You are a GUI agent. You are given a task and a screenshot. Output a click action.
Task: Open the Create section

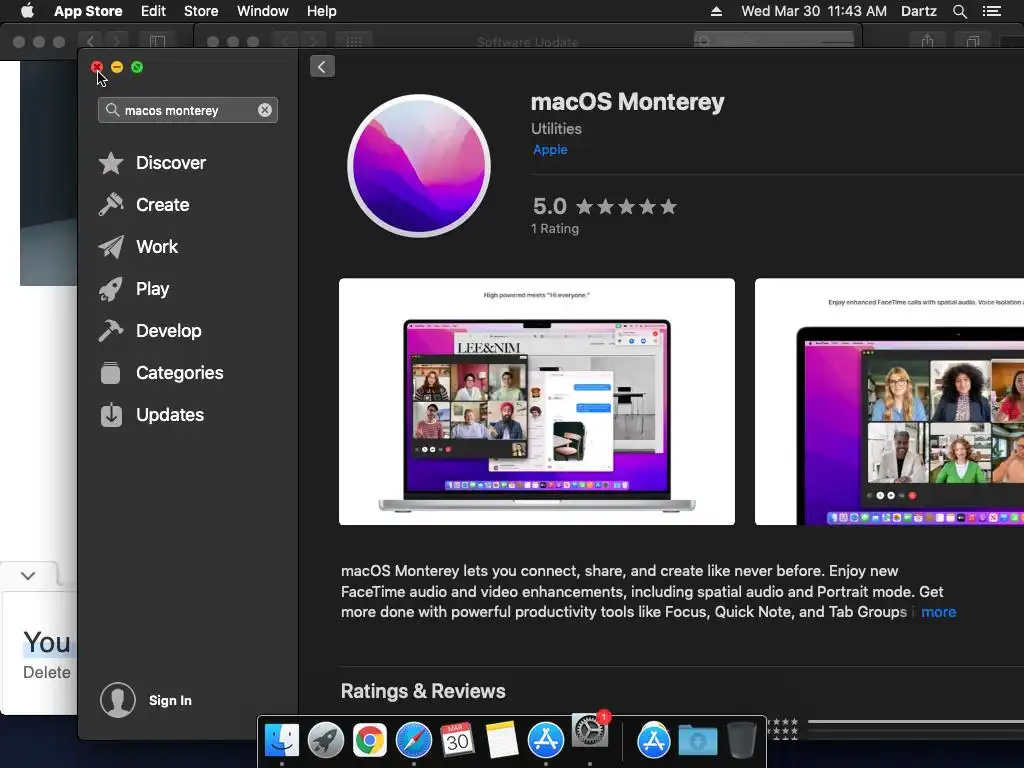coord(162,205)
